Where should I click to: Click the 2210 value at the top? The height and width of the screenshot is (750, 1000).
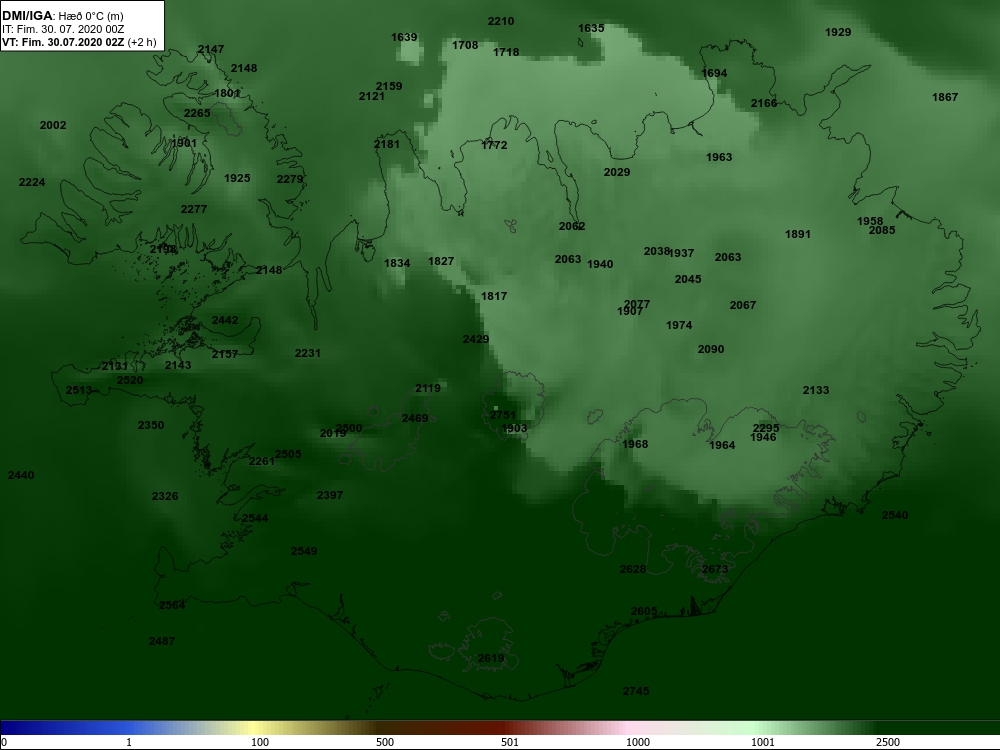click(501, 22)
